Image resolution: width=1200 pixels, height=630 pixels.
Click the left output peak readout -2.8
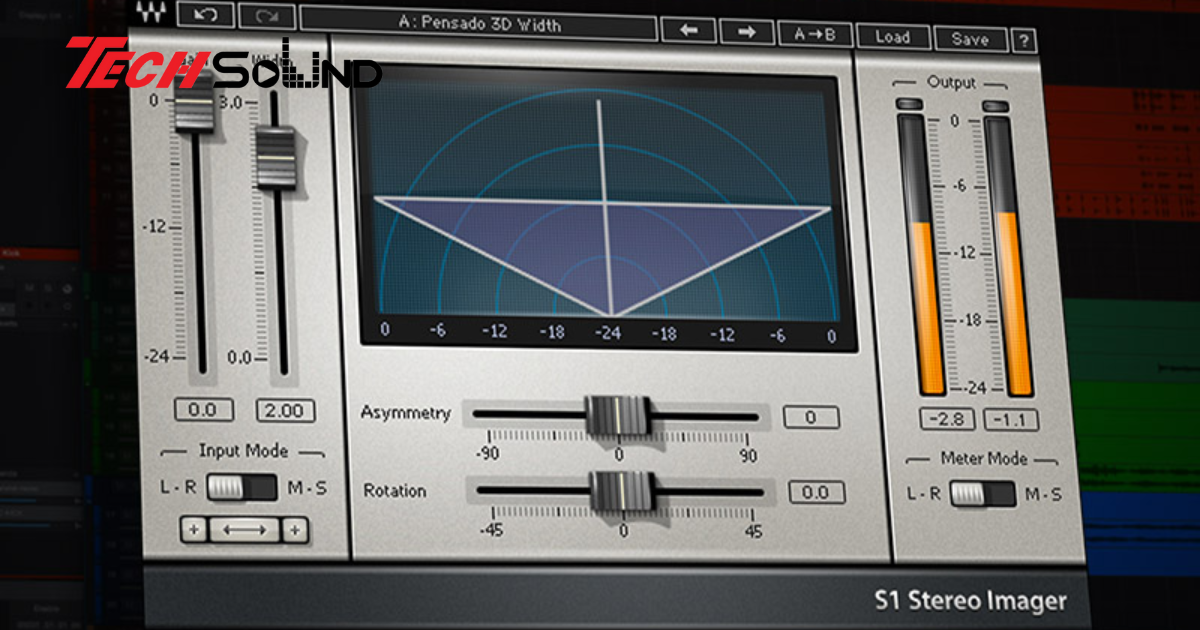coord(945,420)
